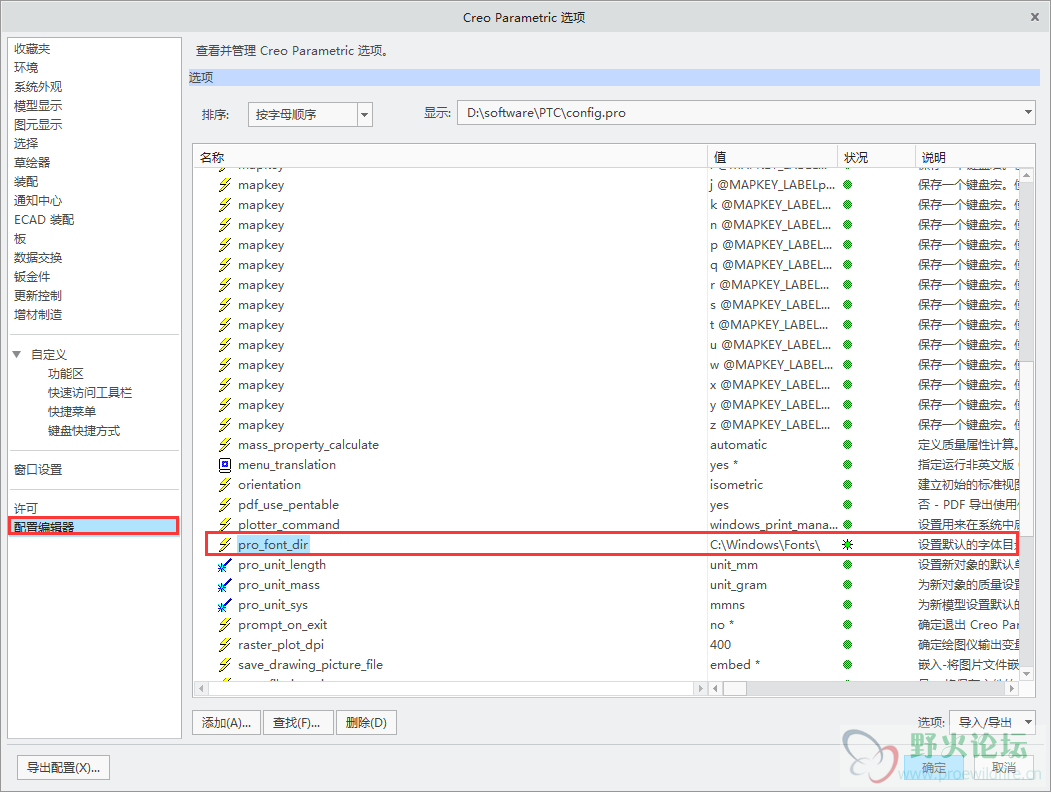
Task: Open the 显示 config.pro path dropdown
Action: tap(1028, 113)
